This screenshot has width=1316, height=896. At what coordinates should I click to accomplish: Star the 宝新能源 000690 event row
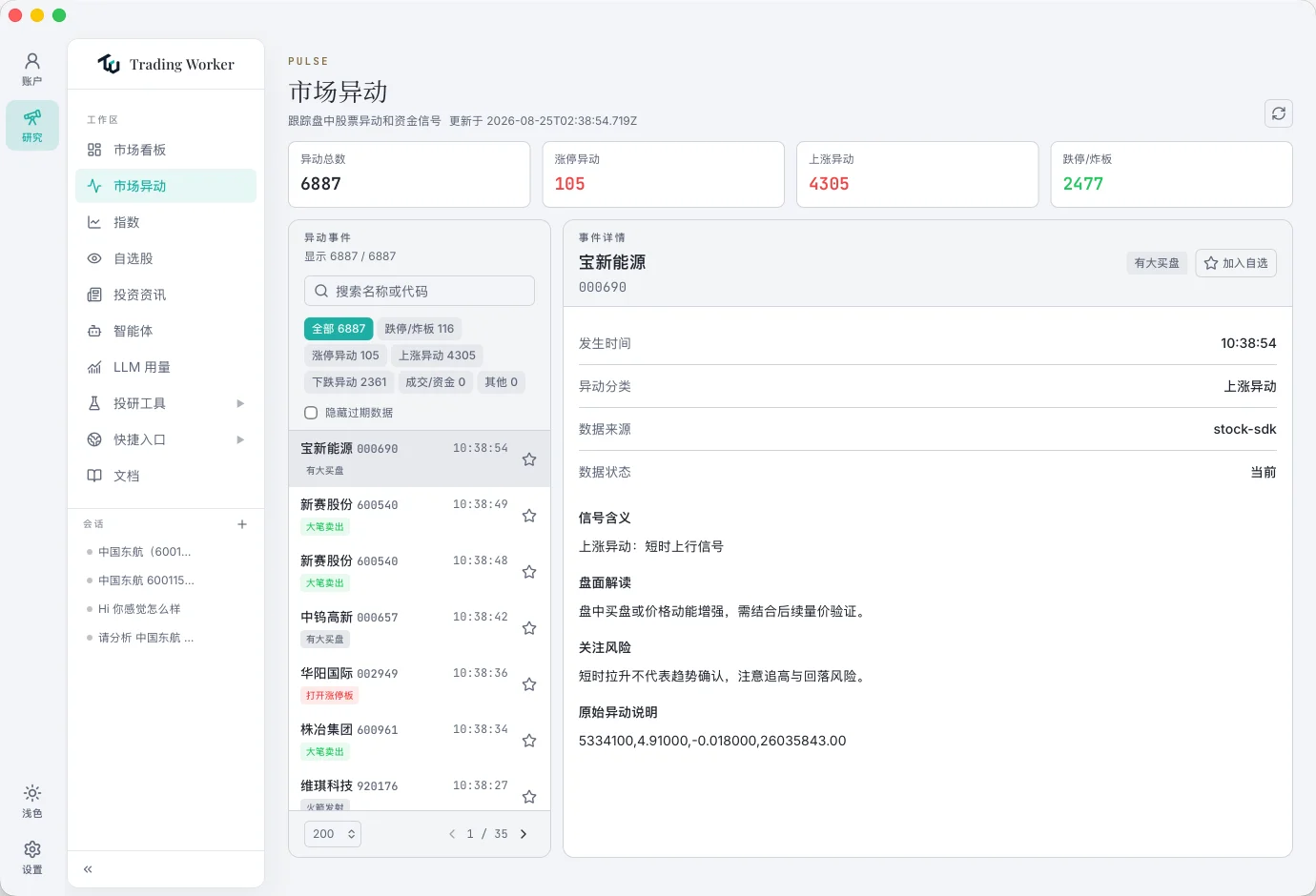[529, 459]
